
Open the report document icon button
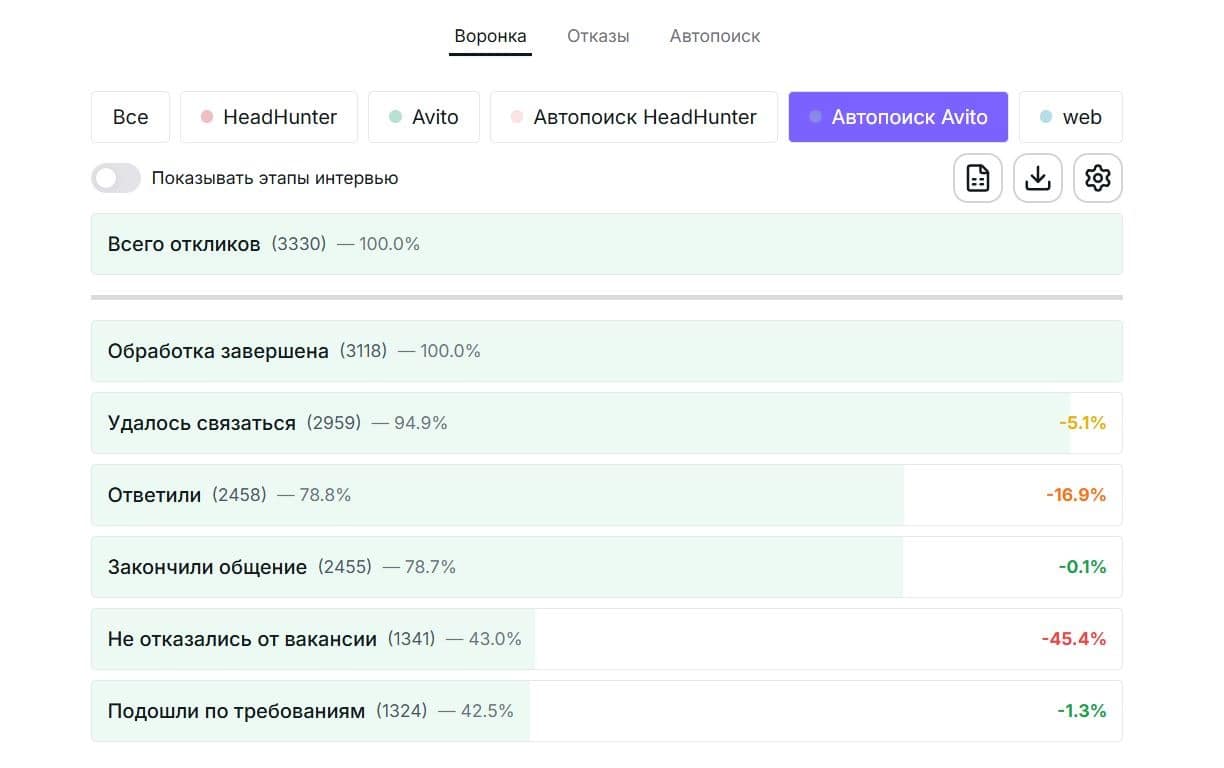point(978,178)
